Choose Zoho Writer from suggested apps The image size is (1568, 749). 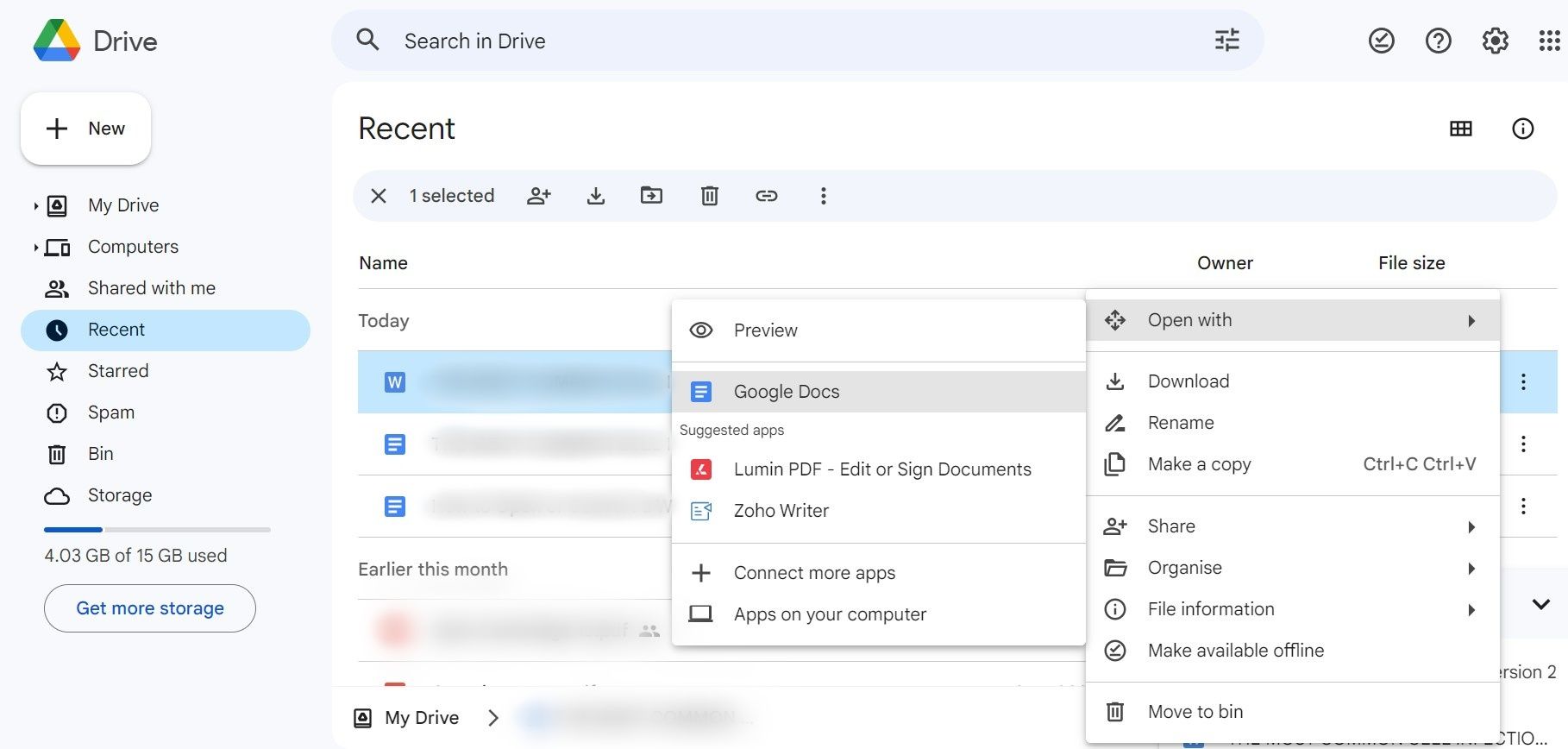click(x=781, y=511)
